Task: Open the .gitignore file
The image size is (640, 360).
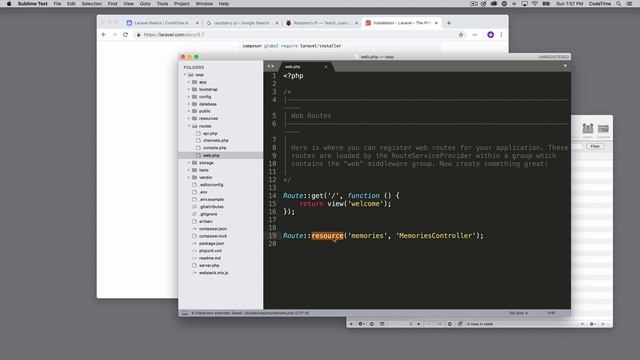Action: (208, 214)
